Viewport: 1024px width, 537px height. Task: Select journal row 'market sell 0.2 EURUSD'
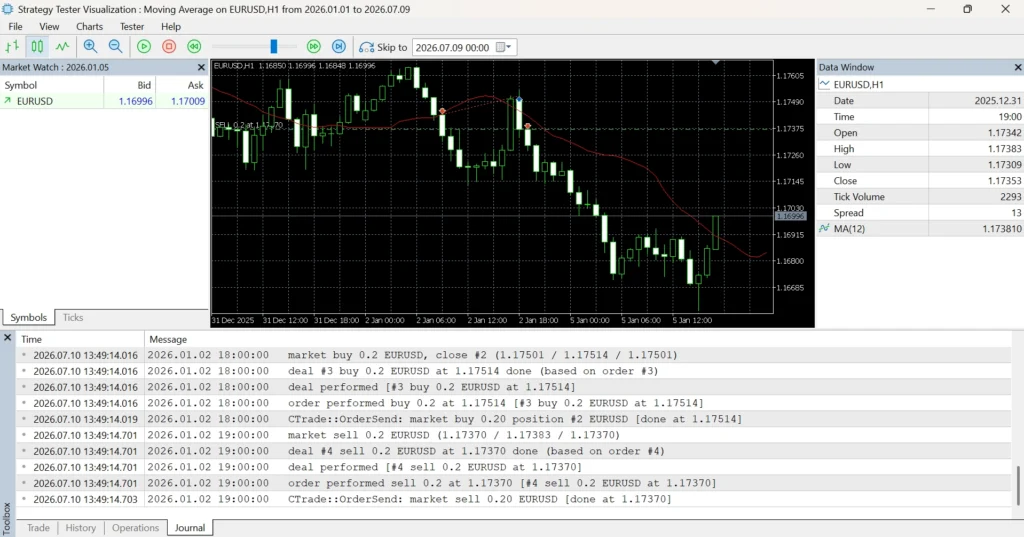pyautogui.click(x=513, y=435)
